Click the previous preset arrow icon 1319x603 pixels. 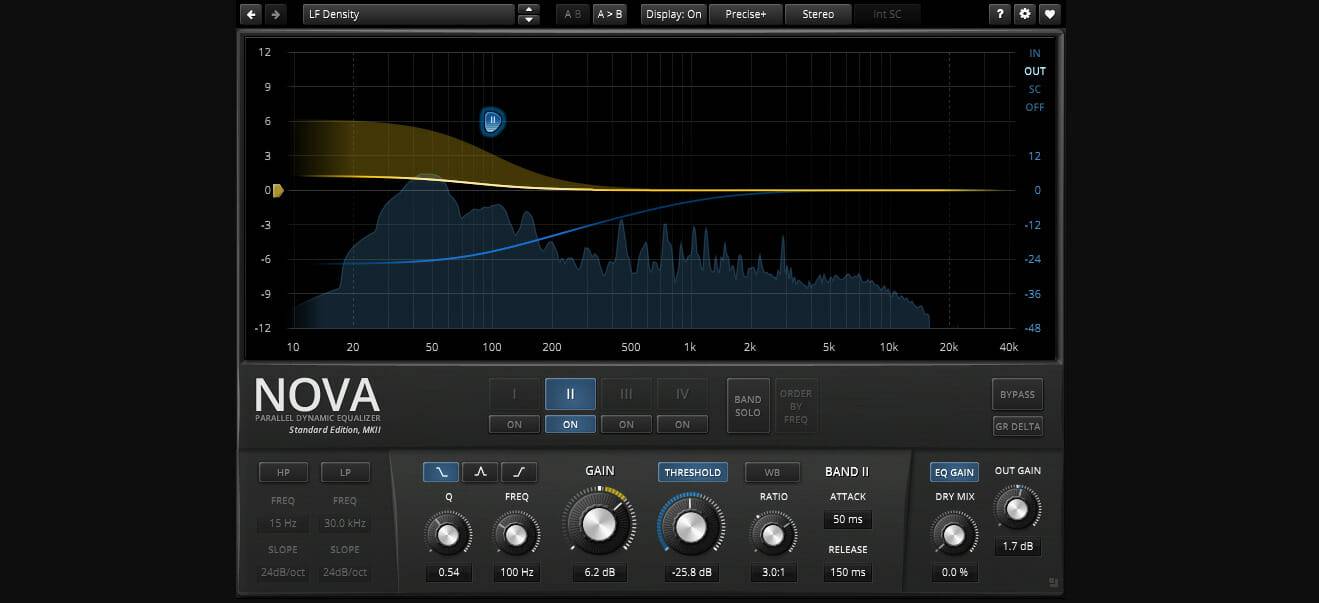(251, 14)
